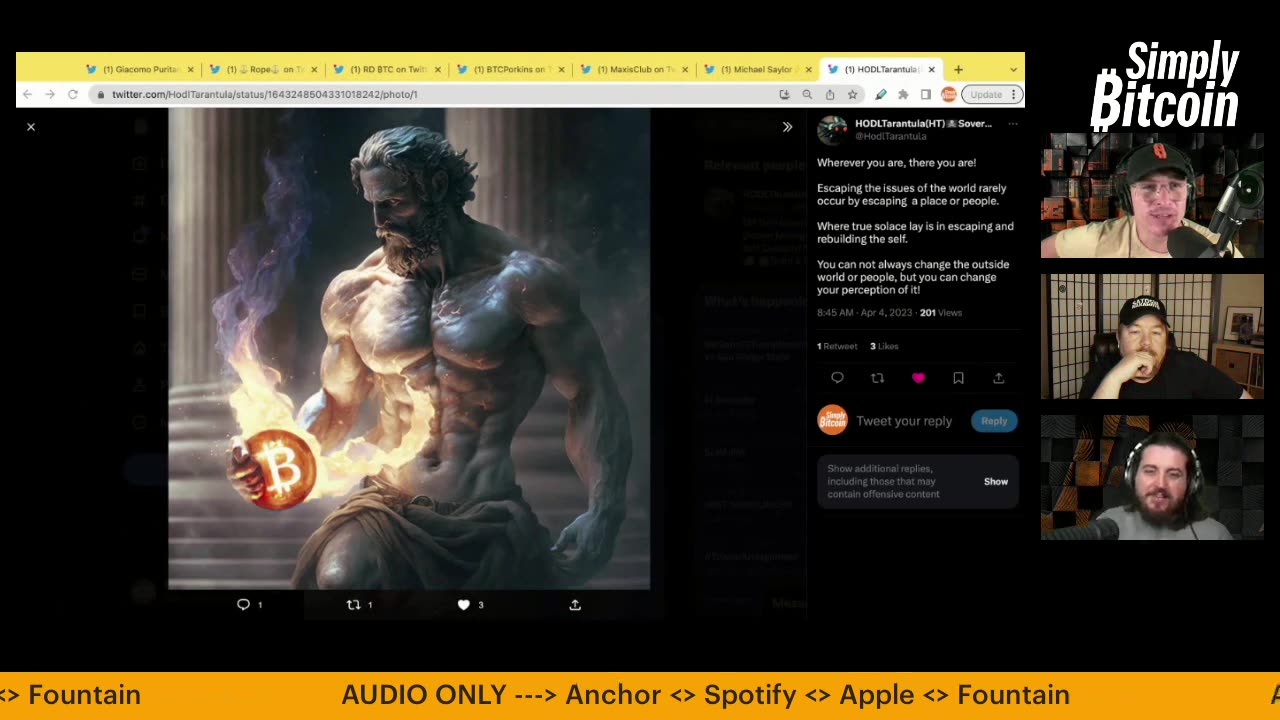Unlike the tweet via the pink heart
Viewport: 1280px width, 720px height.
[x=918, y=378]
